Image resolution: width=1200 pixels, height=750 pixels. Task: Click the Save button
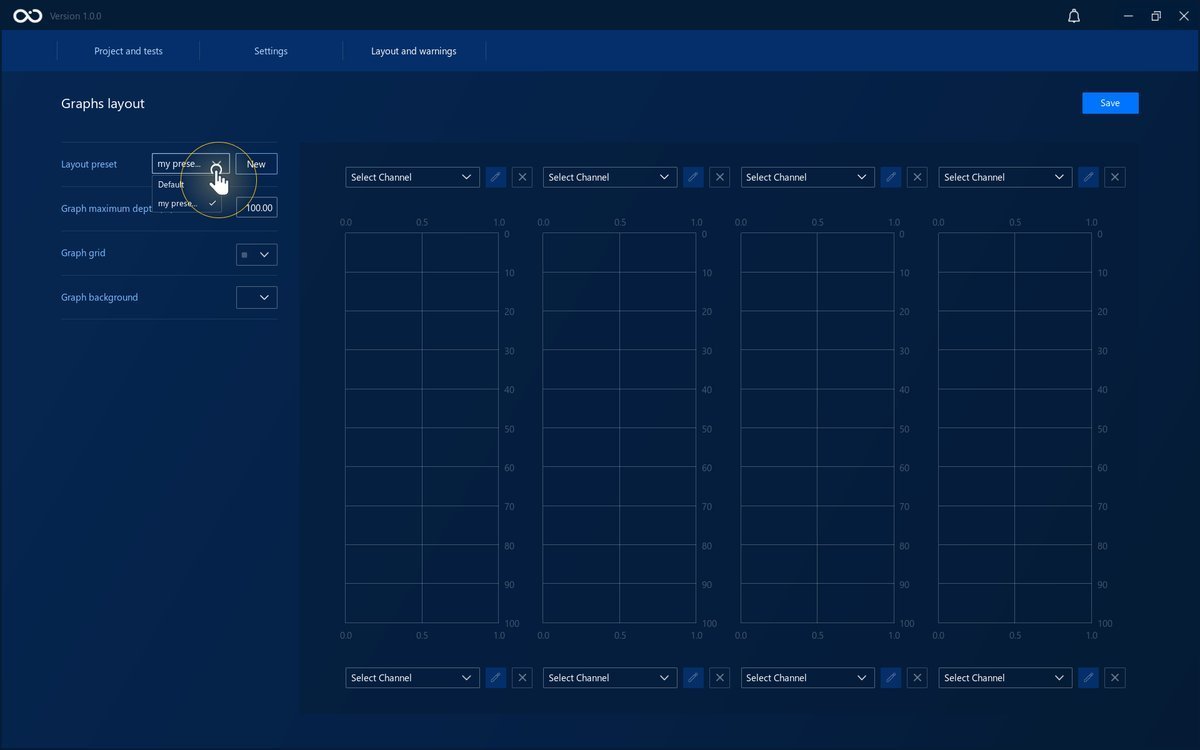pyautogui.click(x=1110, y=103)
